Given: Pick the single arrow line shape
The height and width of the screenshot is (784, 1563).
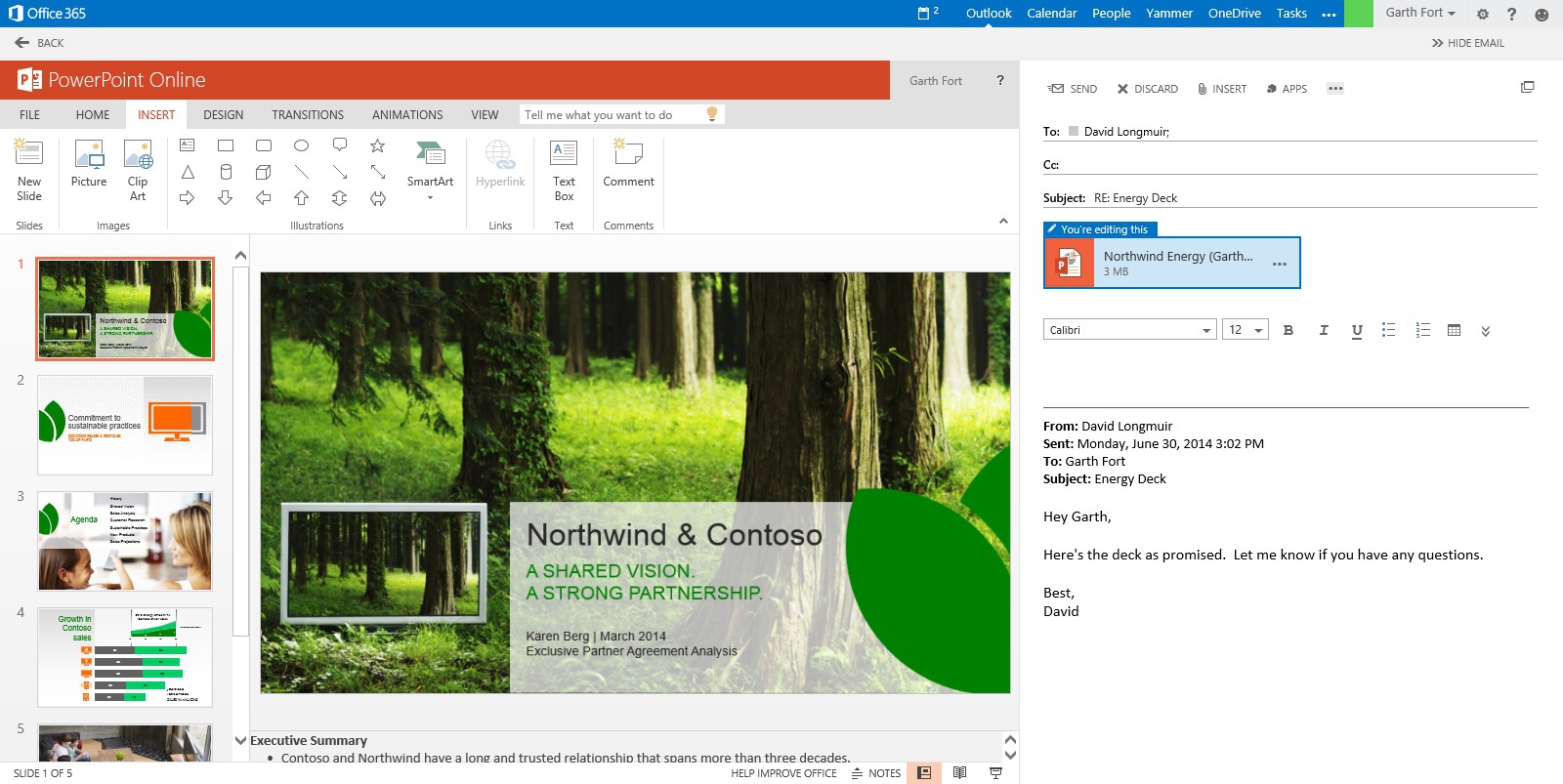Looking at the screenshot, I should 340,172.
